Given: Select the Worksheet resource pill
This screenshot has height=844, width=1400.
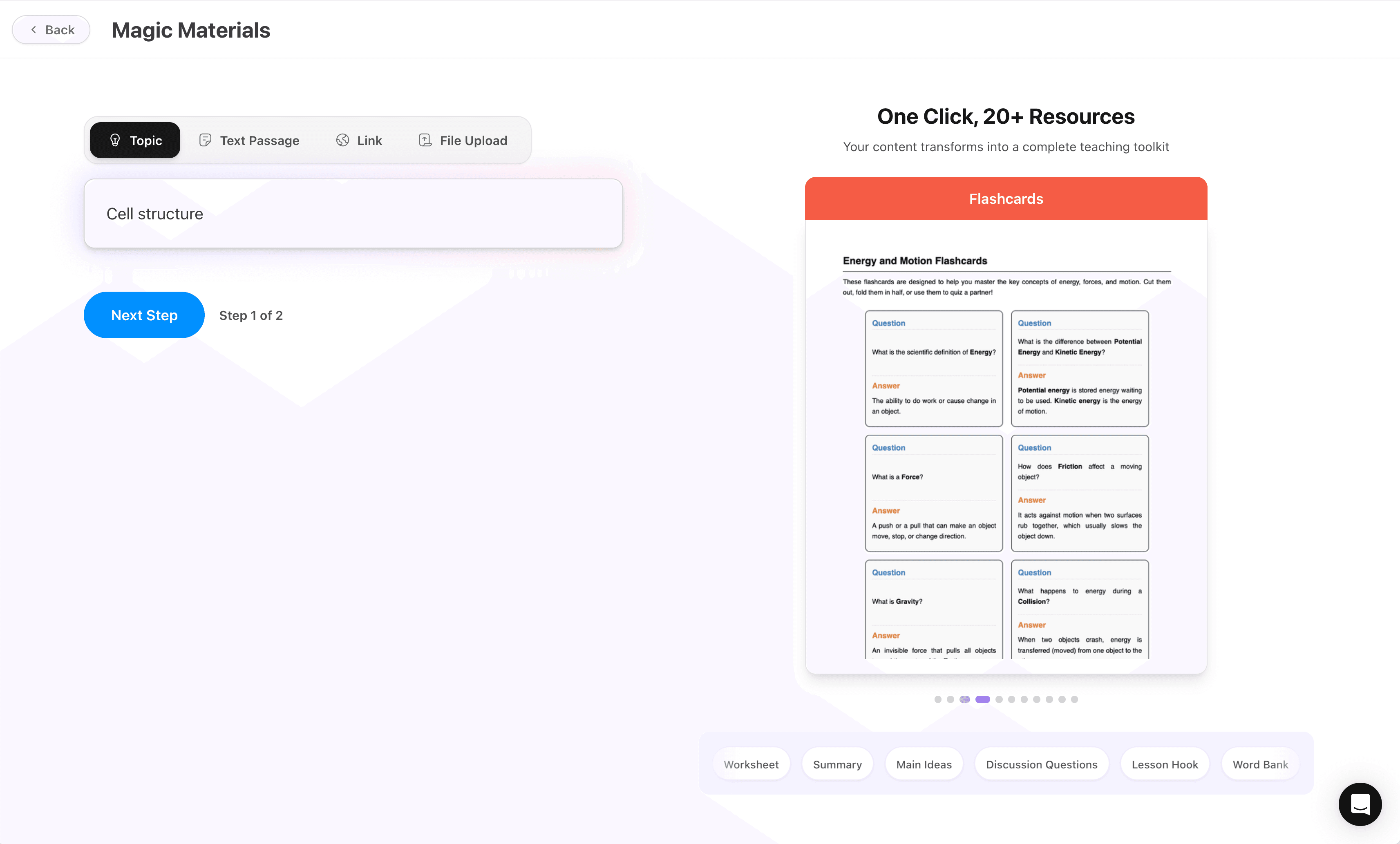Looking at the screenshot, I should [x=751, y=764].
